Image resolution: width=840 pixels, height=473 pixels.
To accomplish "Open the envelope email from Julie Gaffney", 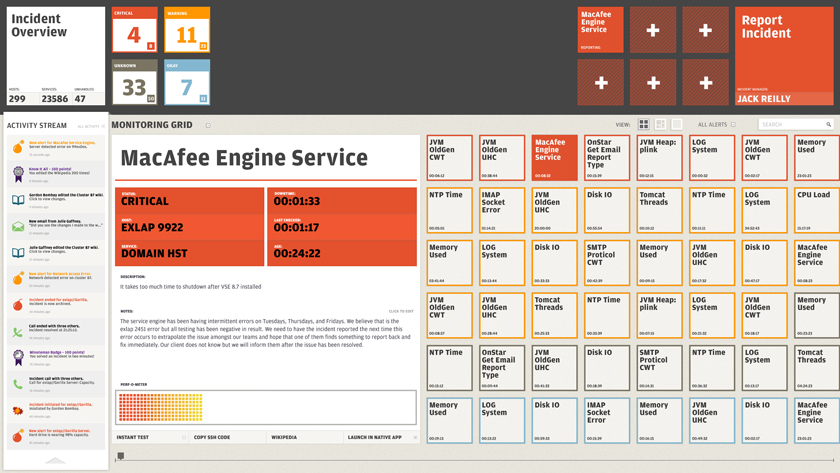I will 56,226.
